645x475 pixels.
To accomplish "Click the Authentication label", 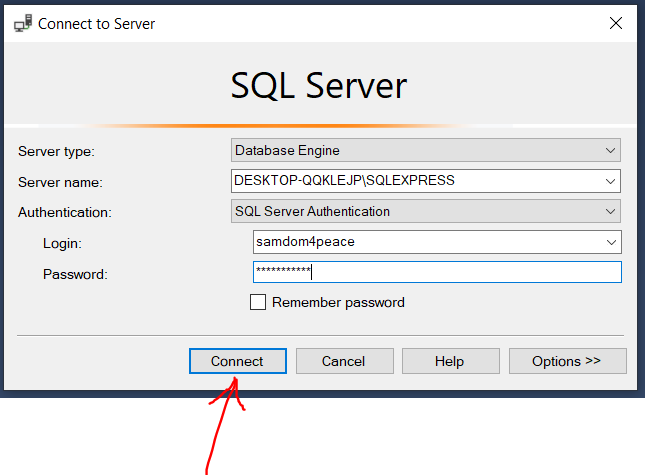I will tap(65, 212).
